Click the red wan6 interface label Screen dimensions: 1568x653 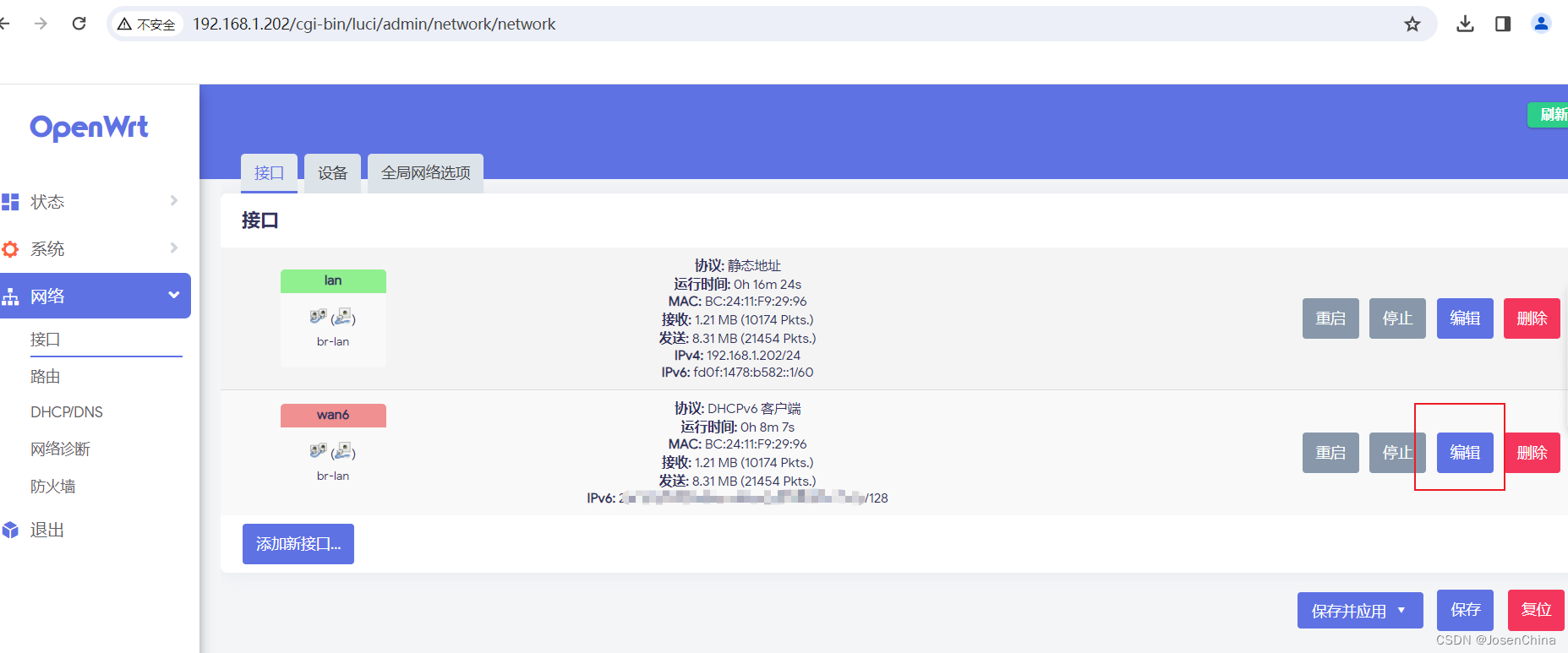333,416
